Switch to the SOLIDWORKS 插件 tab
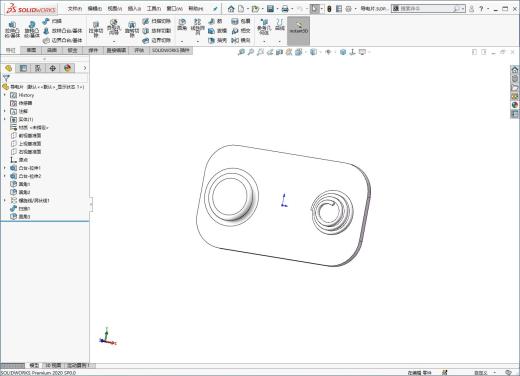This screenshot has height=376, width=520. tap(171, 50)
